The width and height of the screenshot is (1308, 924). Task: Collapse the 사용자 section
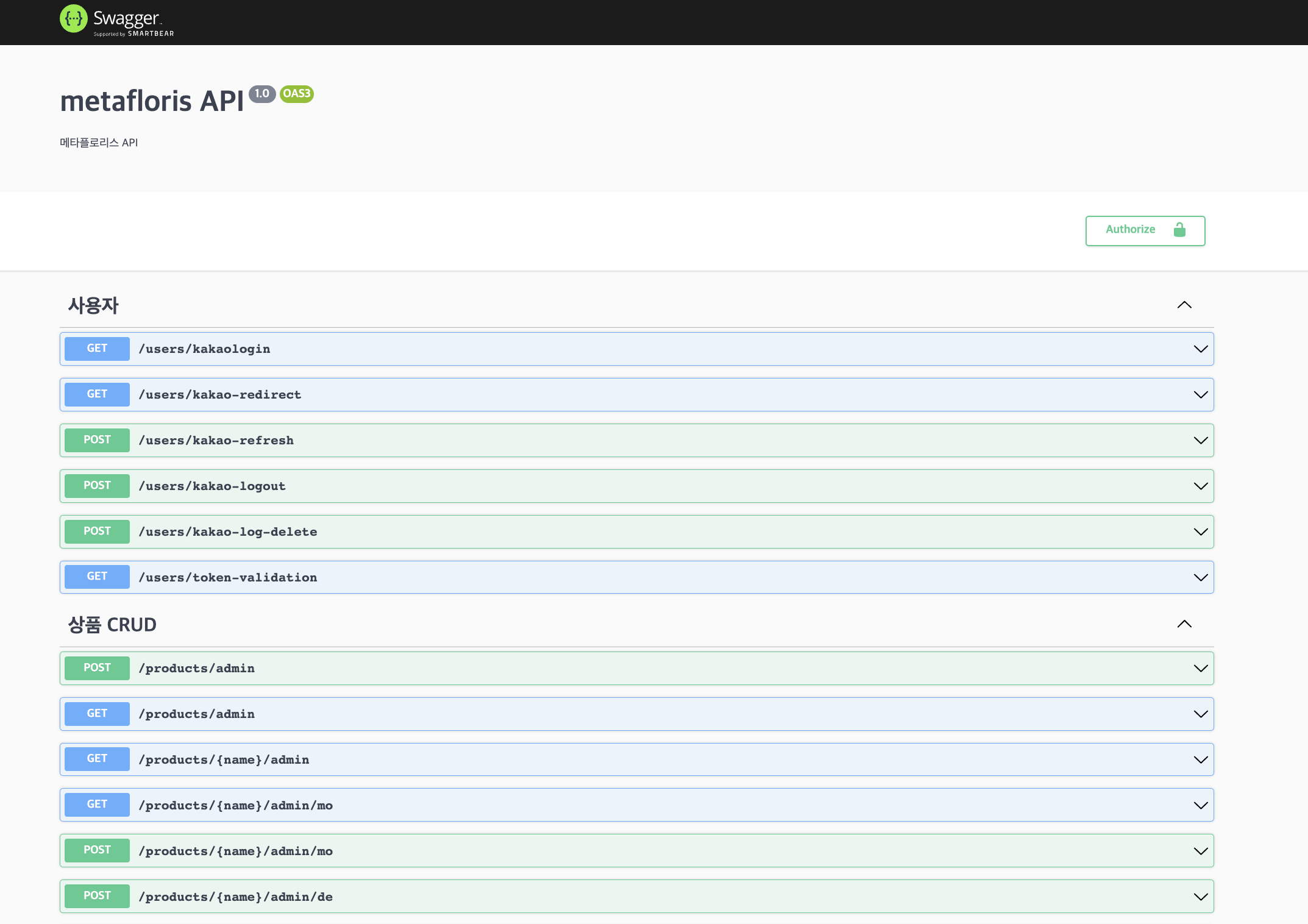1184,305
